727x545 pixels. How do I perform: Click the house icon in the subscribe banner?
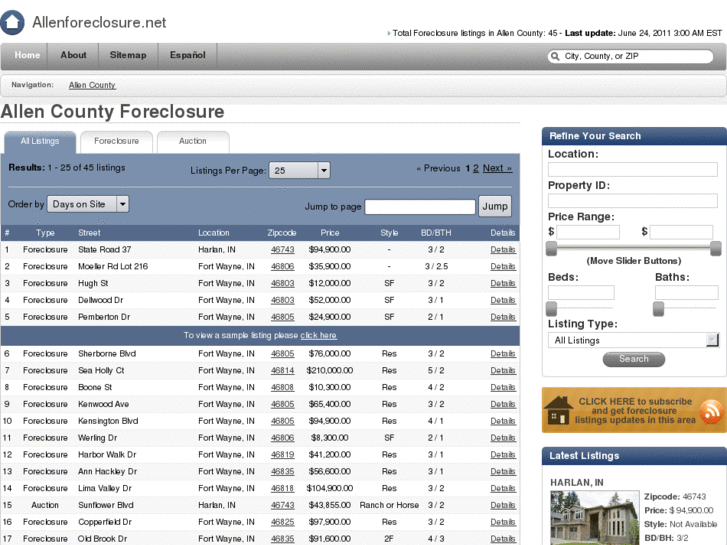[558, 412]
